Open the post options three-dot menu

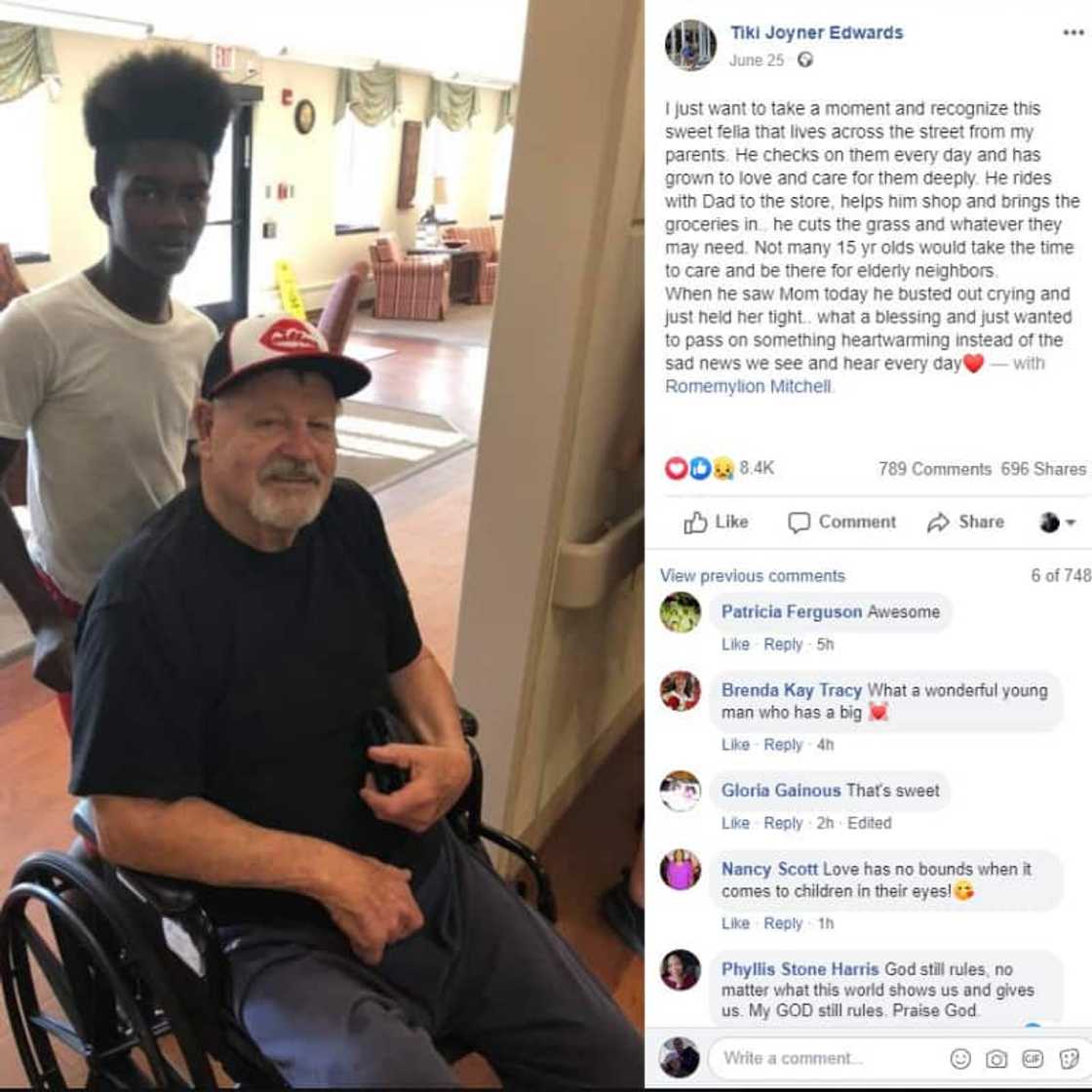1072,33
